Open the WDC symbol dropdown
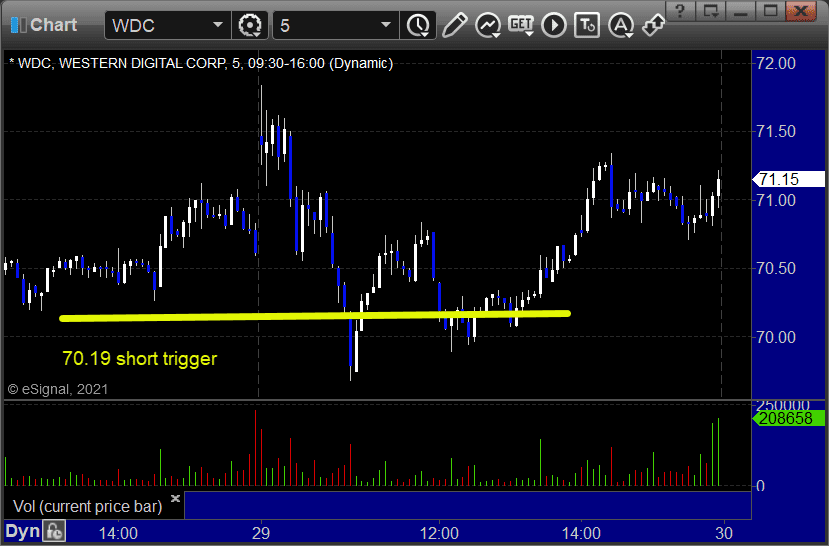 pyautogui.click(x=217, y=25)
